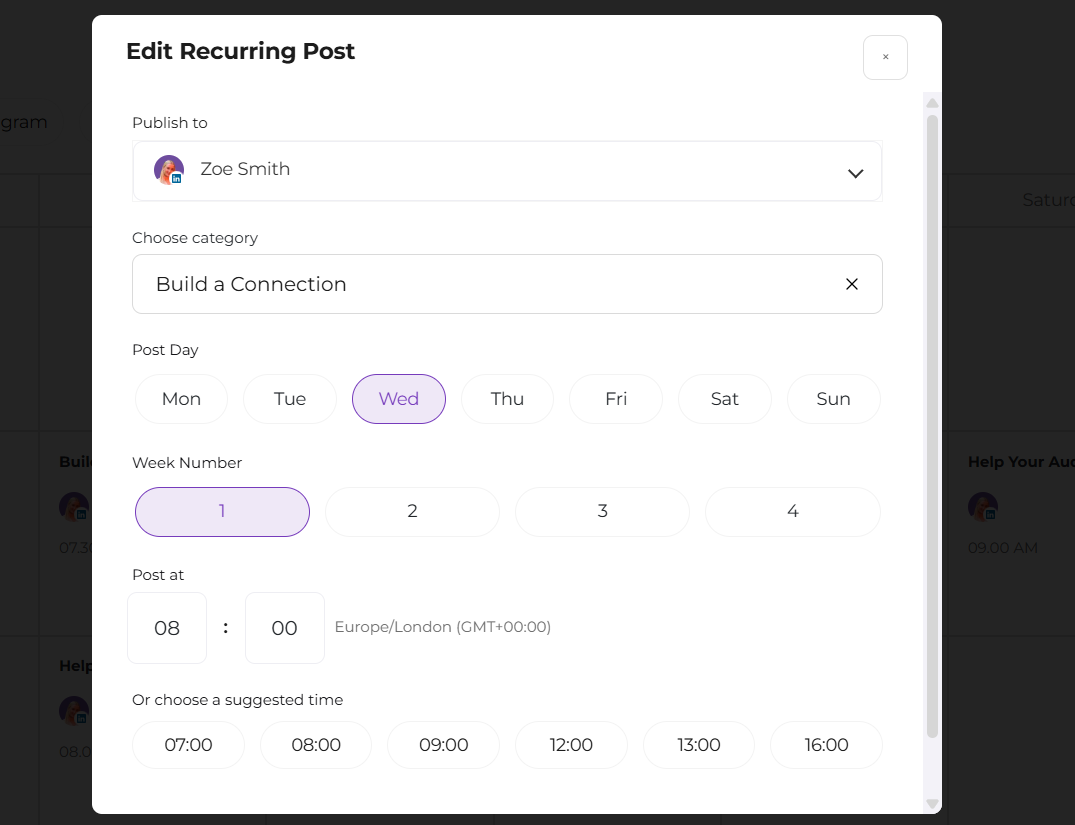Open the Choose category combo box

click(x=507, y=284)
